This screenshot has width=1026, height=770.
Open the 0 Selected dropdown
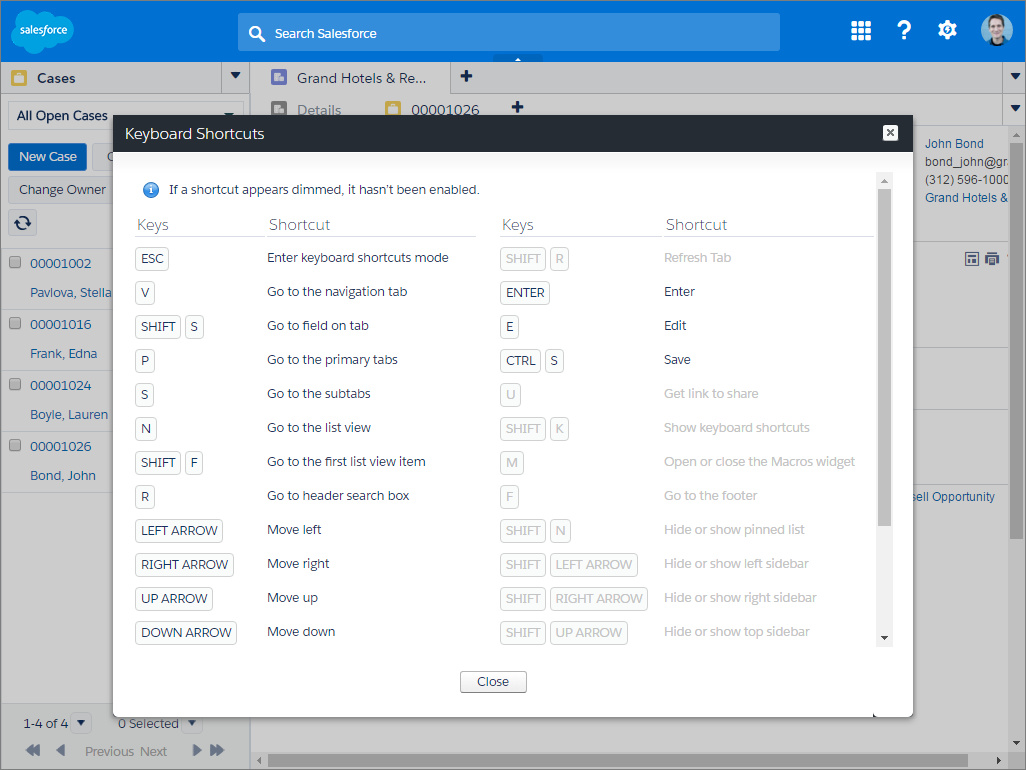tap(192, 723)
